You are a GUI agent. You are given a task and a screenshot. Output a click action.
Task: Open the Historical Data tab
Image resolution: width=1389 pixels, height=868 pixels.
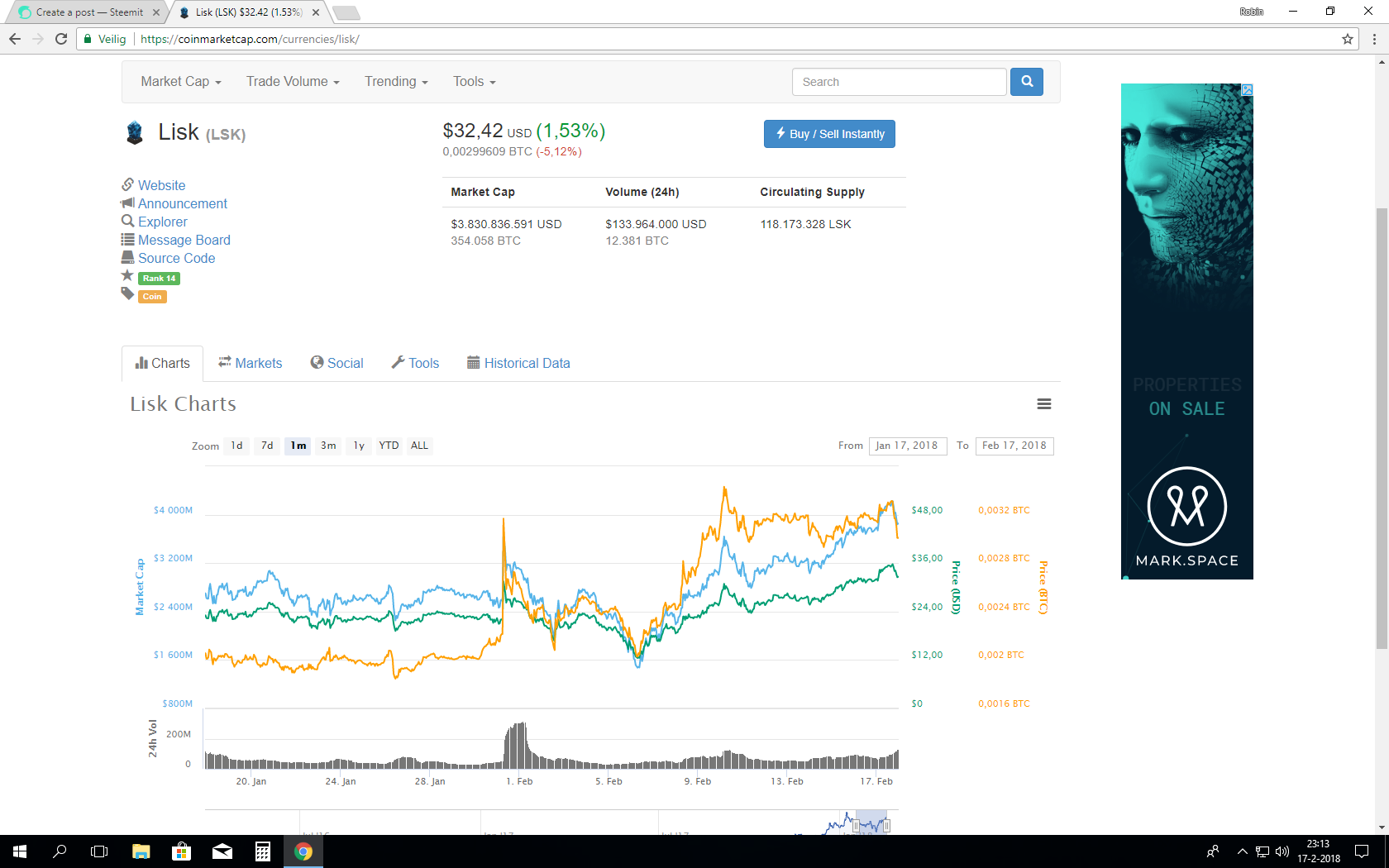pos(518,363)
